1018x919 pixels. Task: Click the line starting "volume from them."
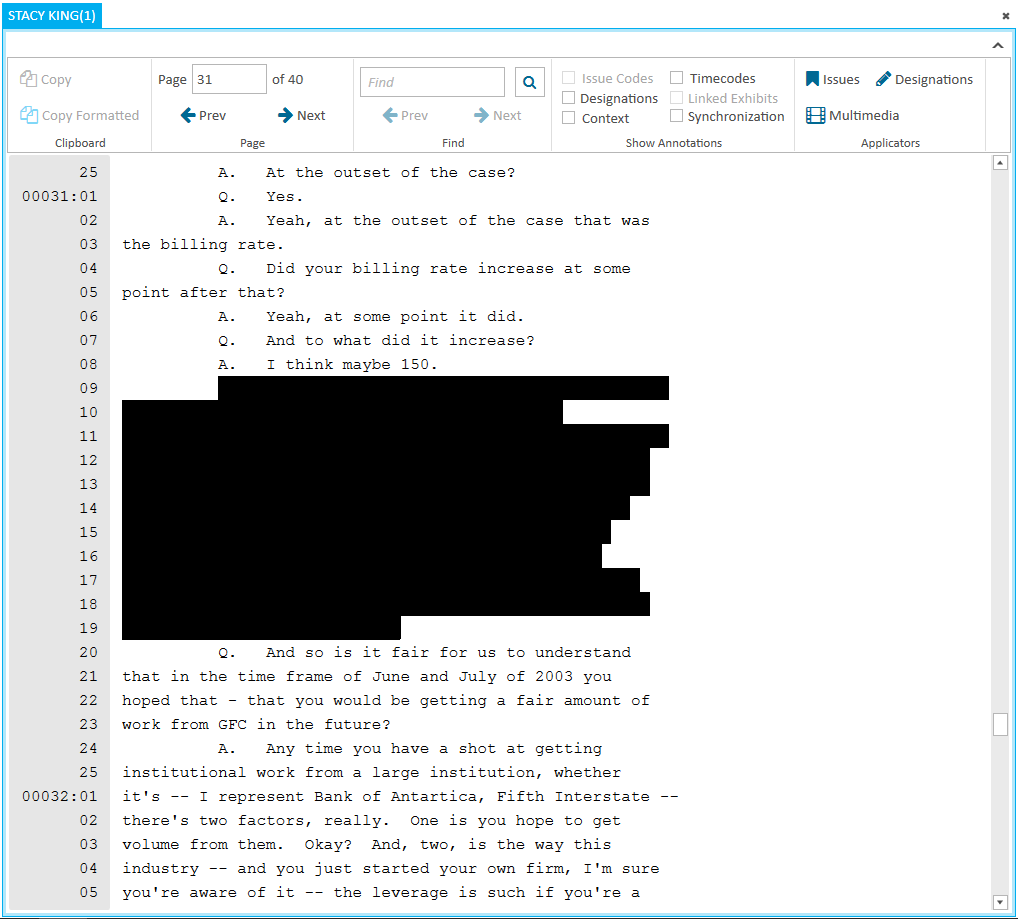pos(367,845)
